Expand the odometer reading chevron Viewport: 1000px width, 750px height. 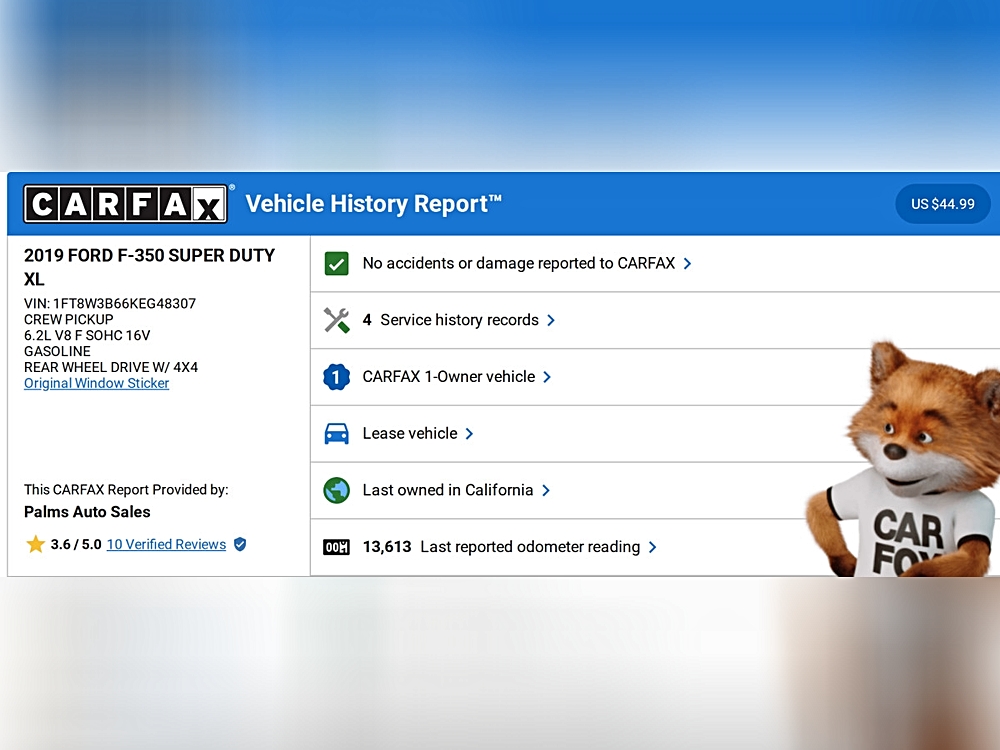652,547
